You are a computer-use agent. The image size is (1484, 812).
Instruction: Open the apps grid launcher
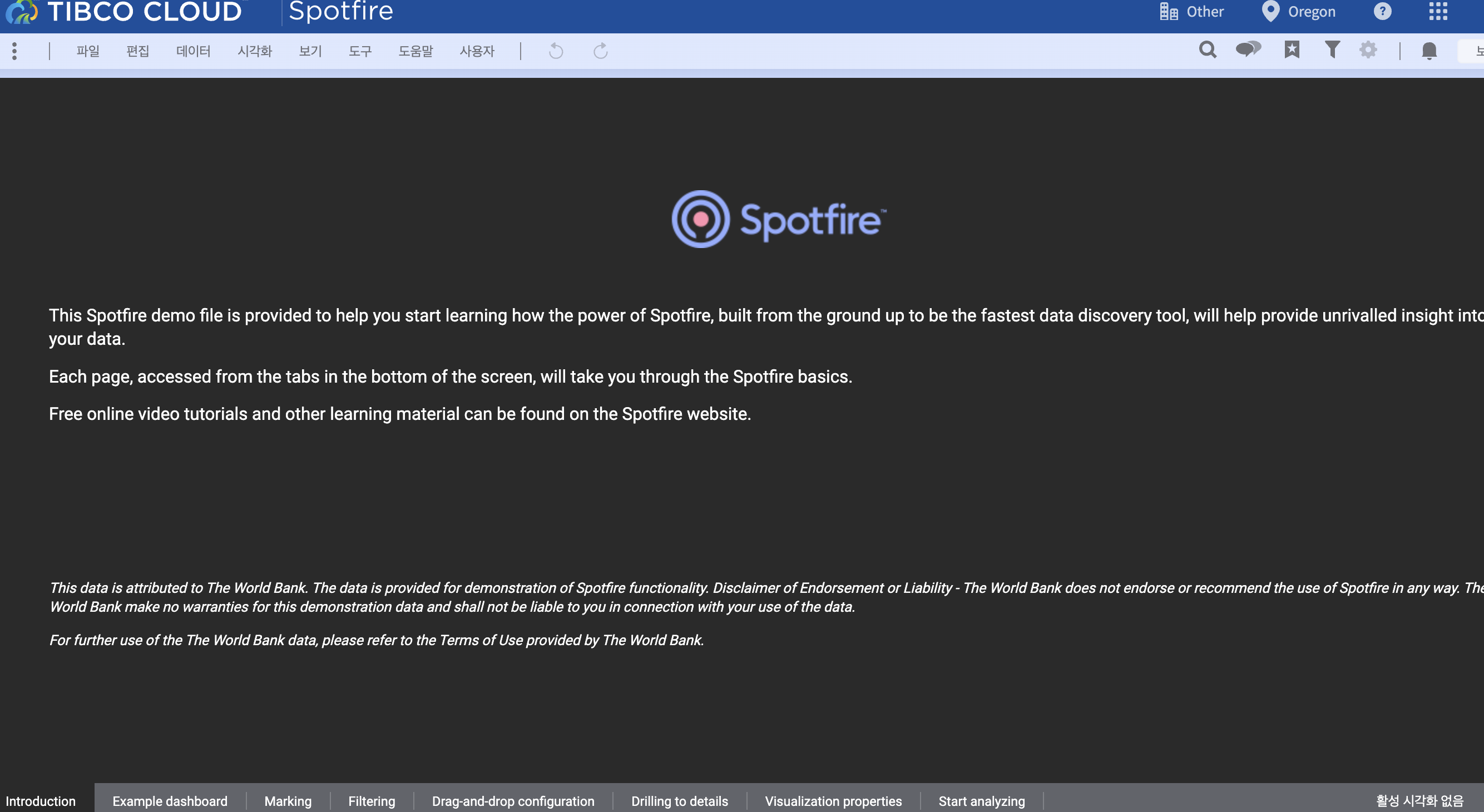[x=1438, y=11]
